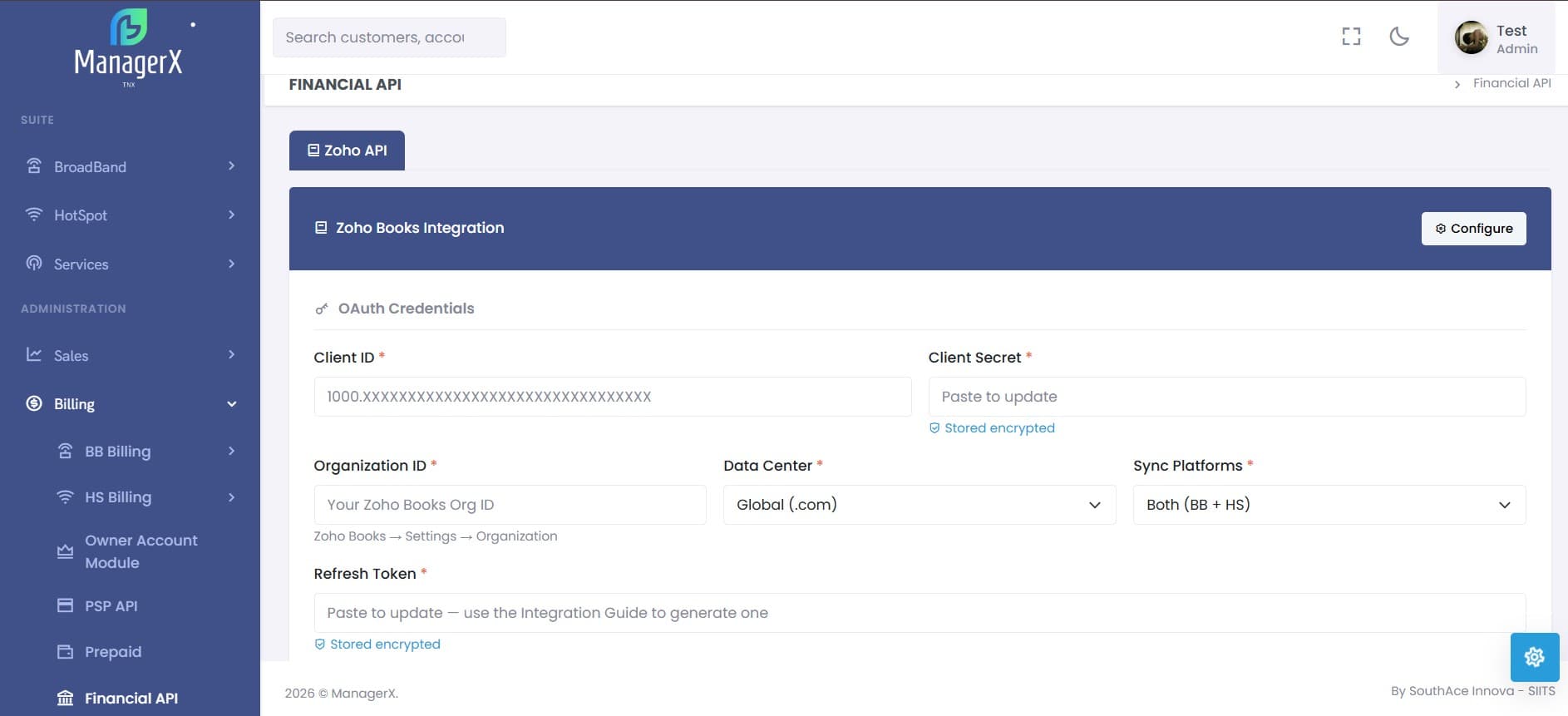Open the Sync Platforms dropdown
The height and width of the screenshot is (716, 1568).
(1329, 505)
